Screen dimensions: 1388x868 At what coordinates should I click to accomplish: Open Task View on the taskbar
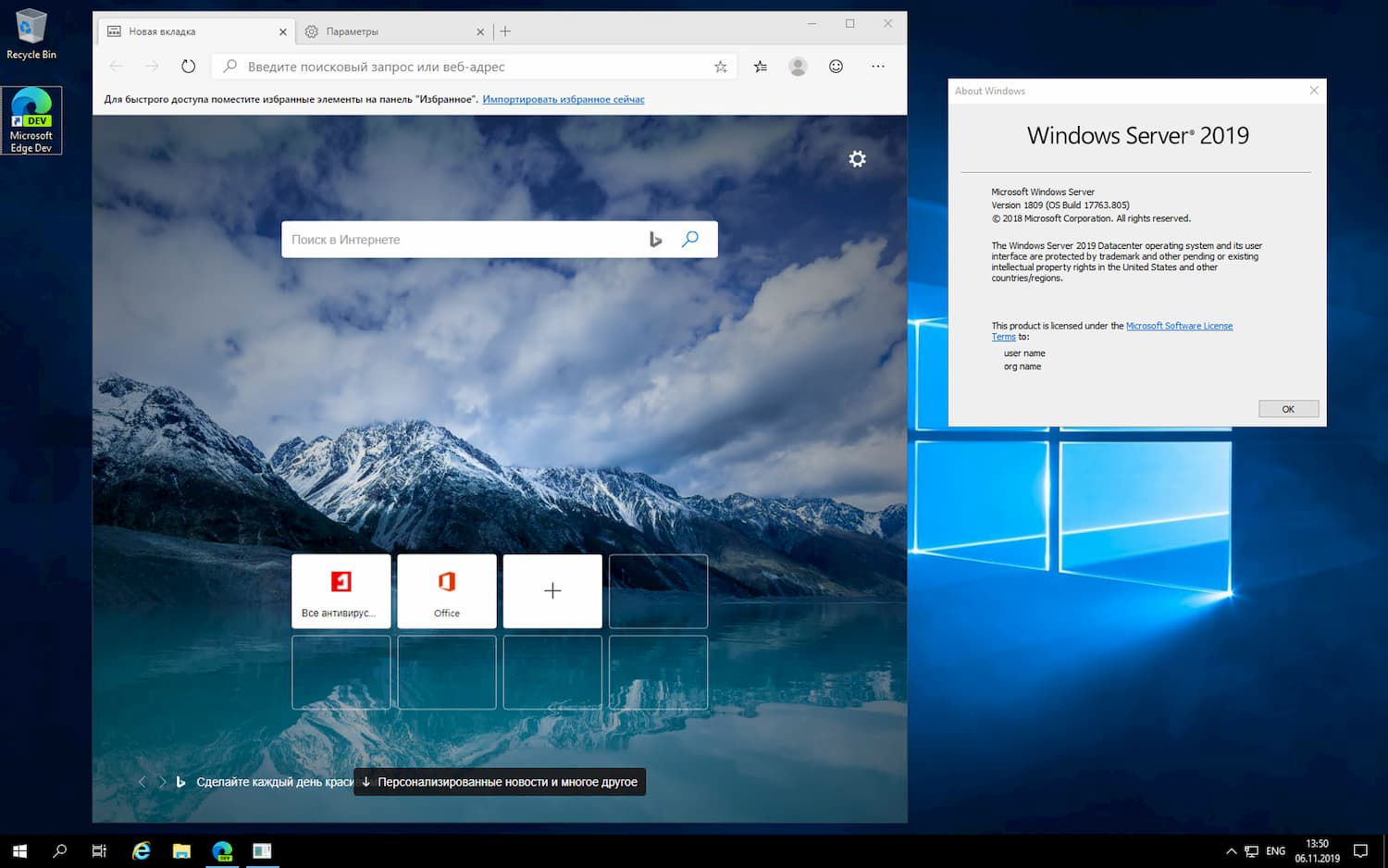tap(99, 850)
